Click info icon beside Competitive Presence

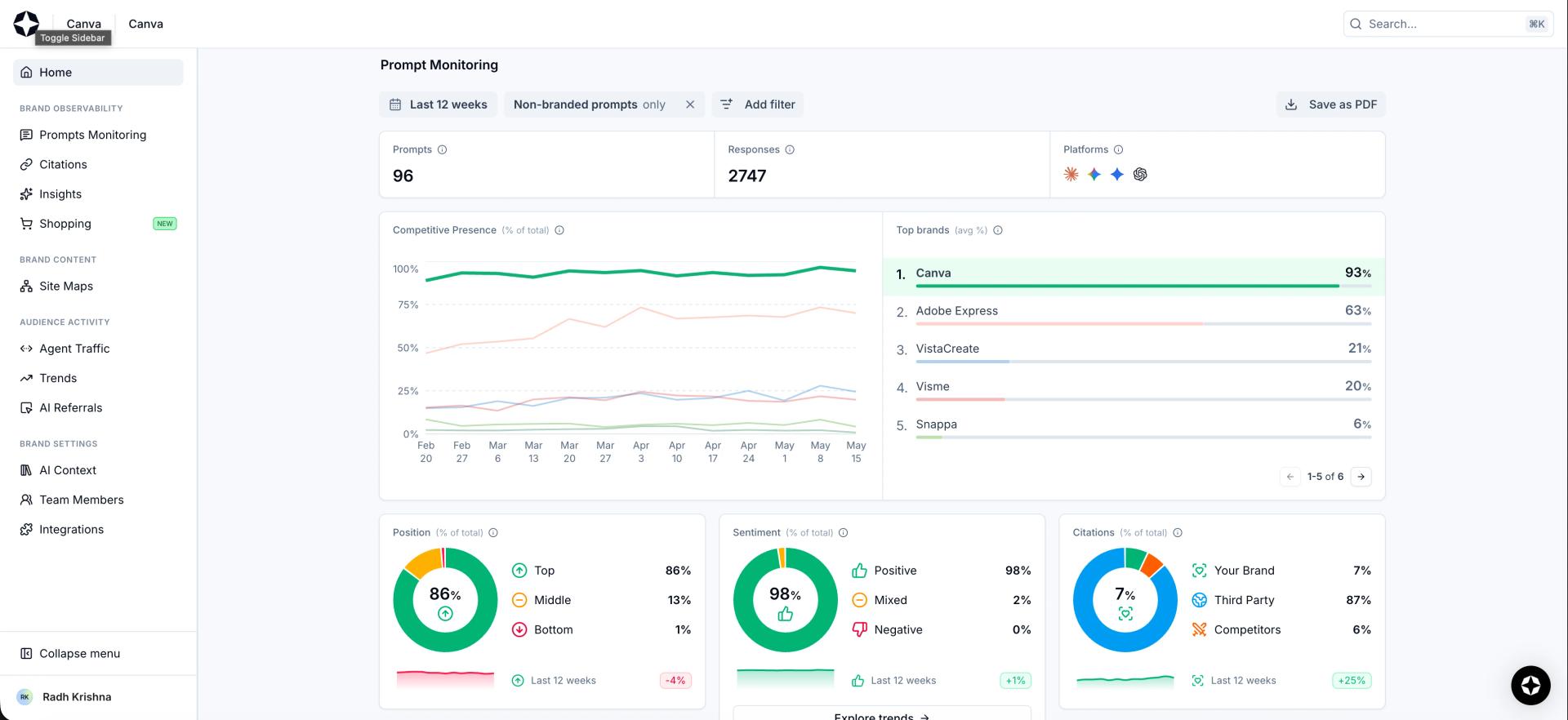pyautogui.click(x=559, y=230)
